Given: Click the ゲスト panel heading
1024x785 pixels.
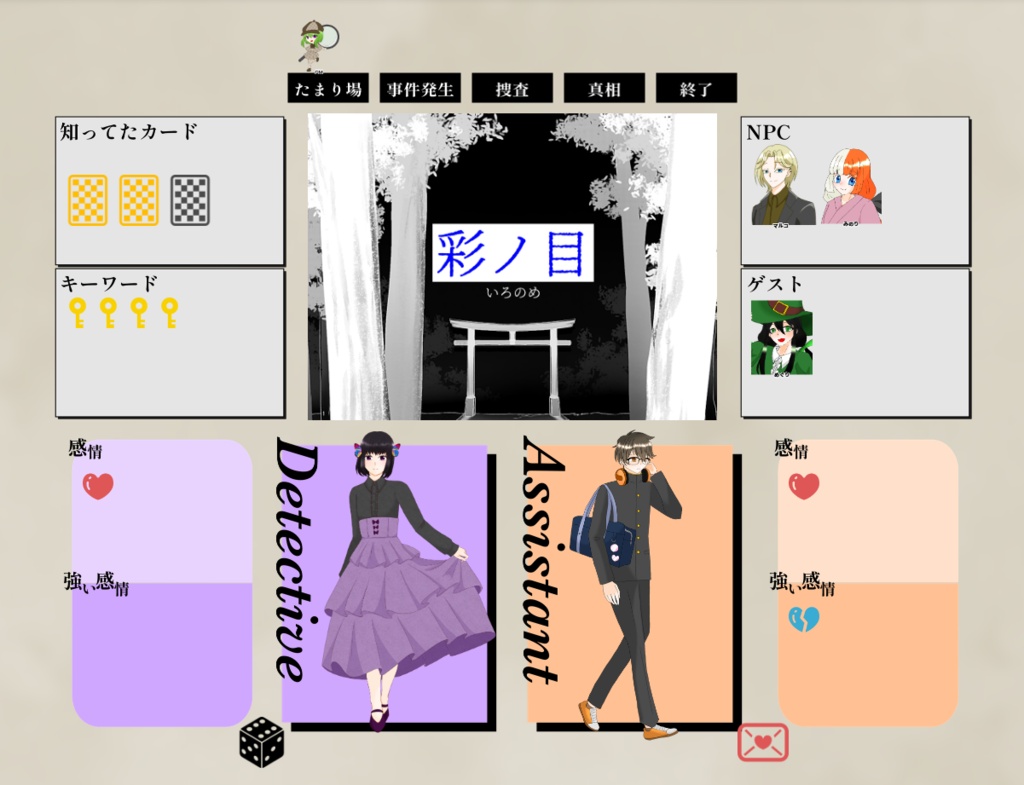Looking at the screenshot, I should click(x=775, y=284).
